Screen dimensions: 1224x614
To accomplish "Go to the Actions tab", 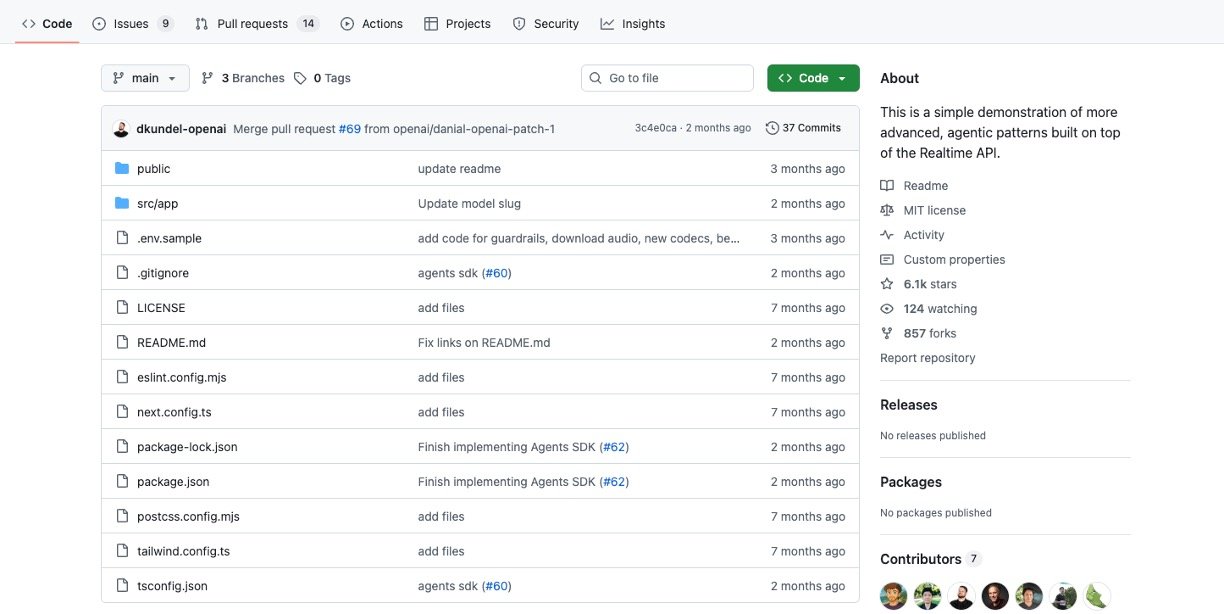I will (x=371, y=24).
